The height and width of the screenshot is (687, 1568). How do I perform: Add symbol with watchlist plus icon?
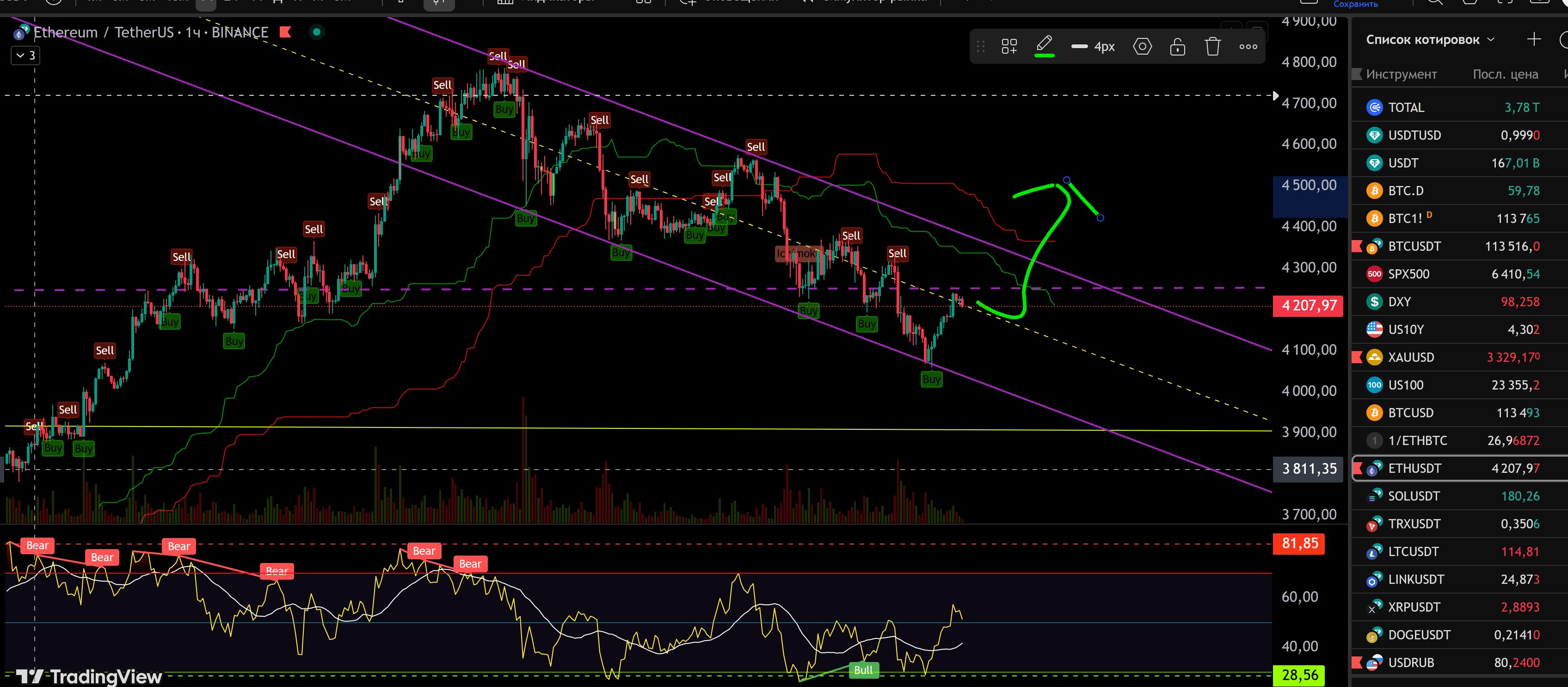[x=1533, y=40]
